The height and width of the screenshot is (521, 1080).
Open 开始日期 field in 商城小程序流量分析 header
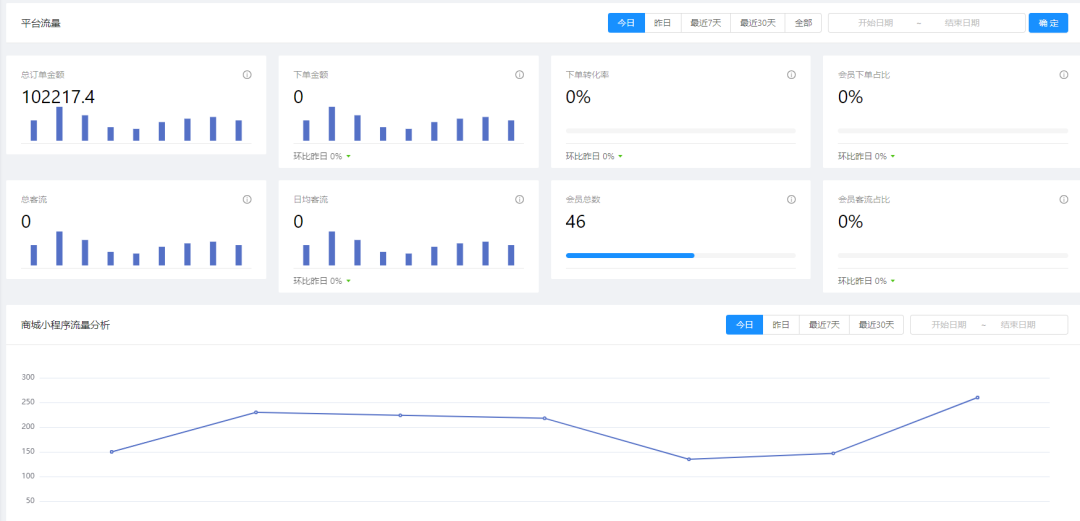click(x=948, y=325)
